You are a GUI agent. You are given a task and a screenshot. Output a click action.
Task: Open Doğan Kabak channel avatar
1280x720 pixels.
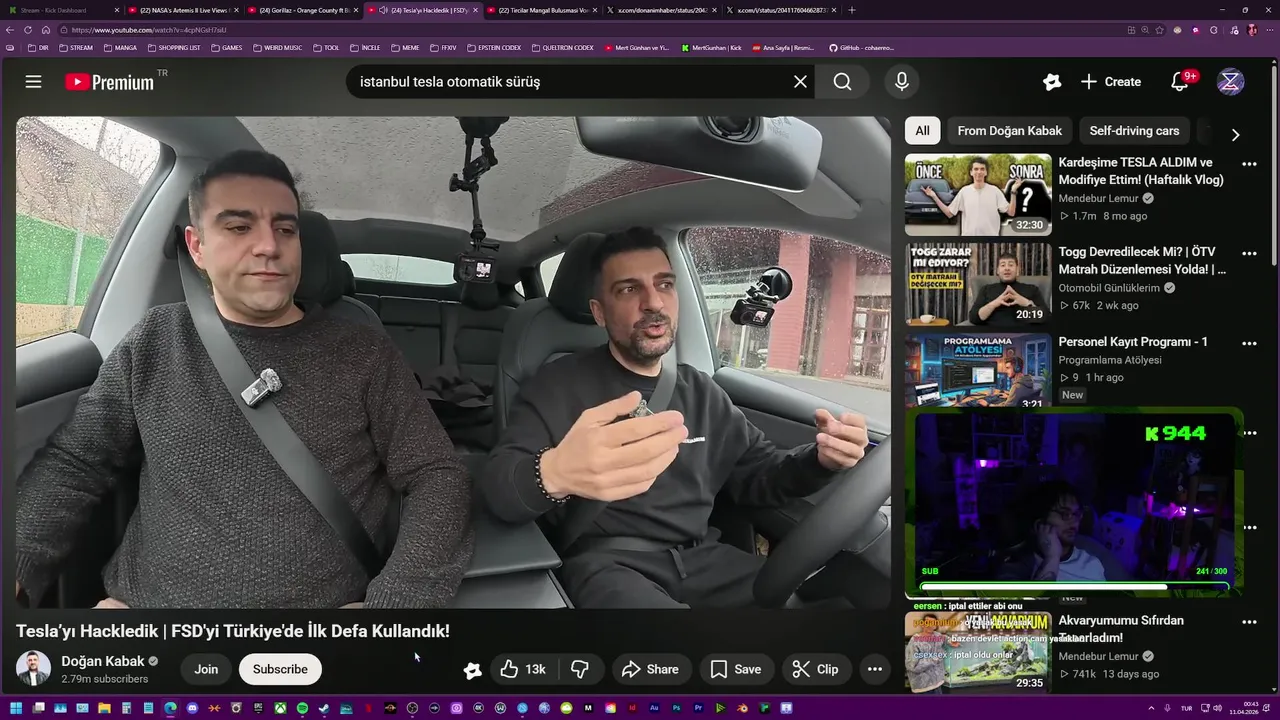(33, 668)
